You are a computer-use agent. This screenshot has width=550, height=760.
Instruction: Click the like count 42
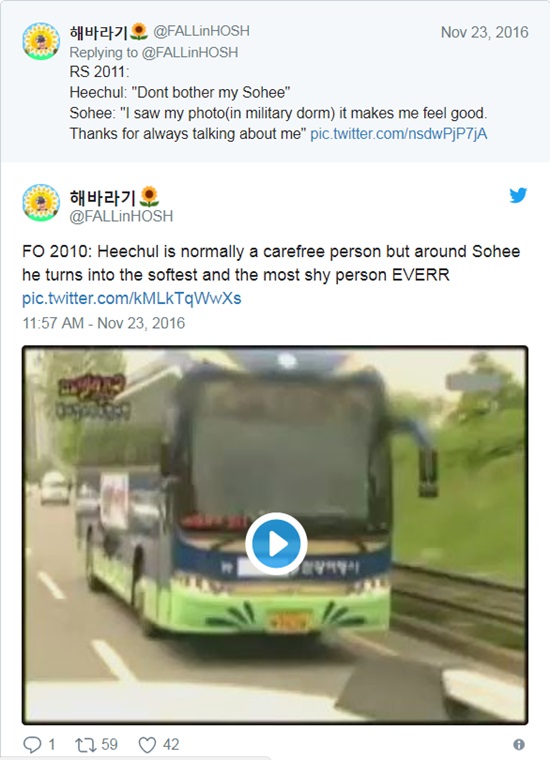point(171,744)
